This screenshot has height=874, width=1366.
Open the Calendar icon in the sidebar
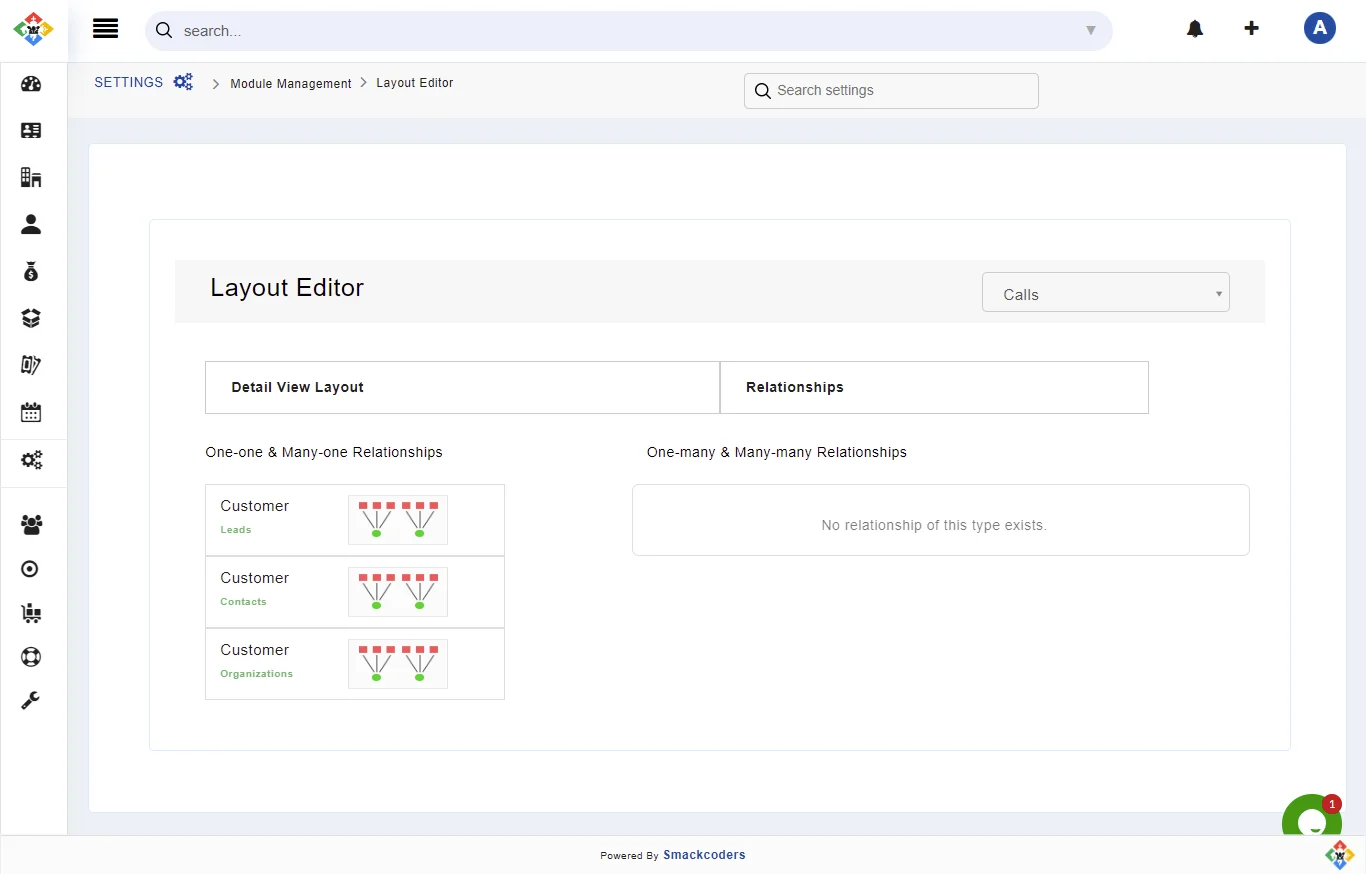31,412
